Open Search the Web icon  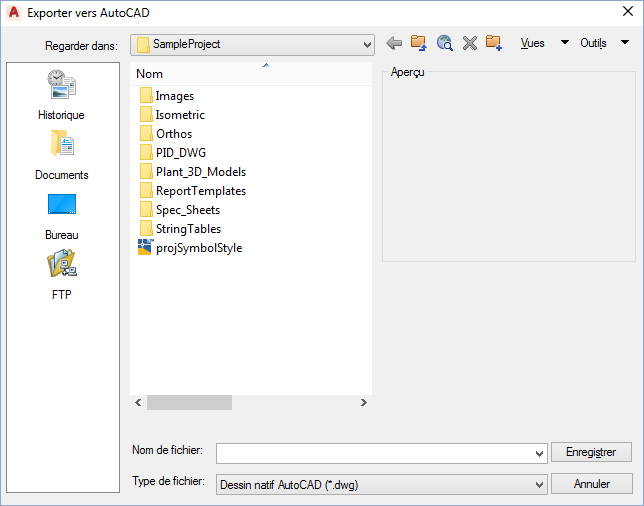tap(444, 43)
